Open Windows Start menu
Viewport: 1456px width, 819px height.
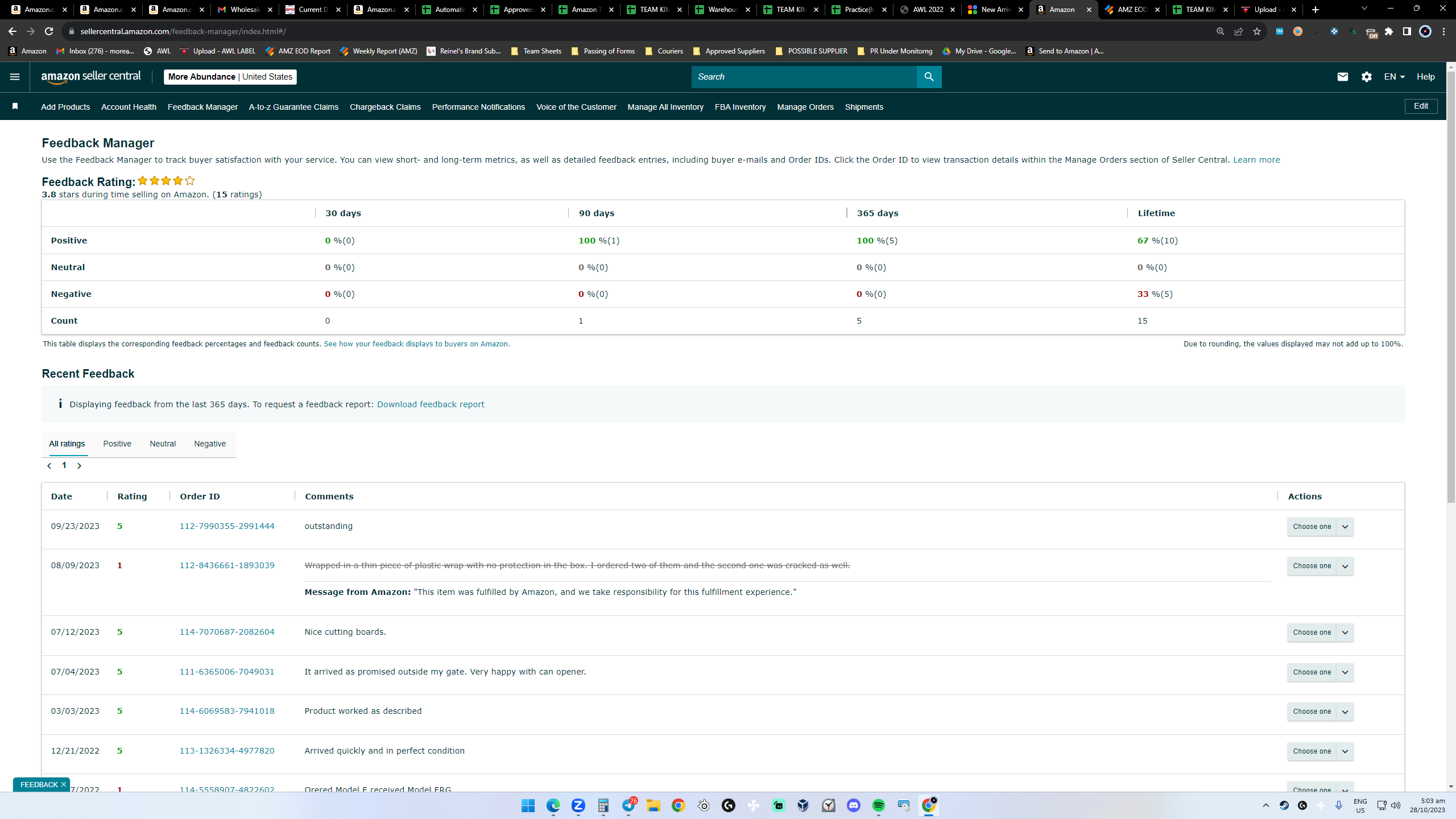[528, 805]
